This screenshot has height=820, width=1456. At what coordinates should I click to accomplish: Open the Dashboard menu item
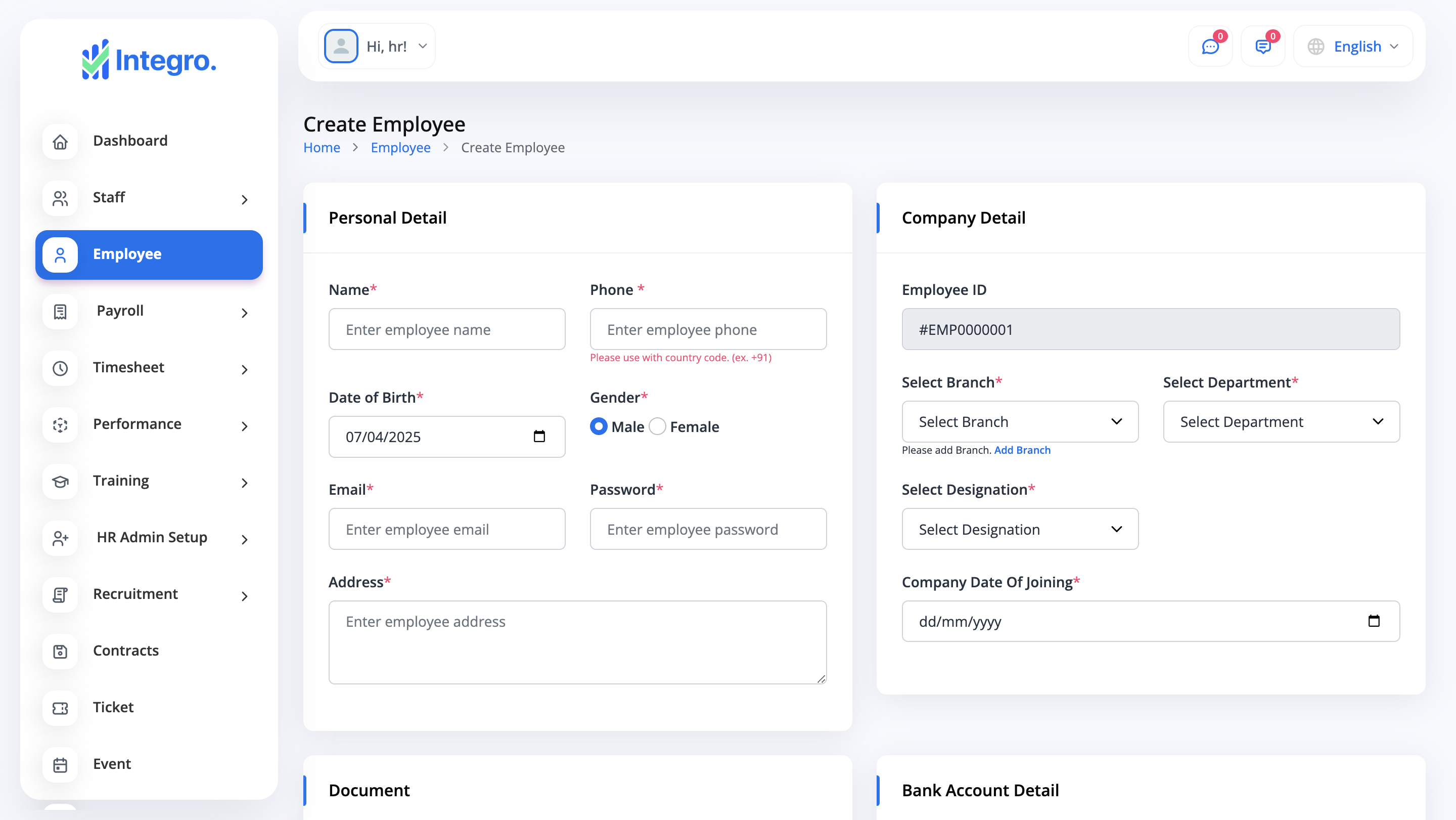tap(130, 141)
